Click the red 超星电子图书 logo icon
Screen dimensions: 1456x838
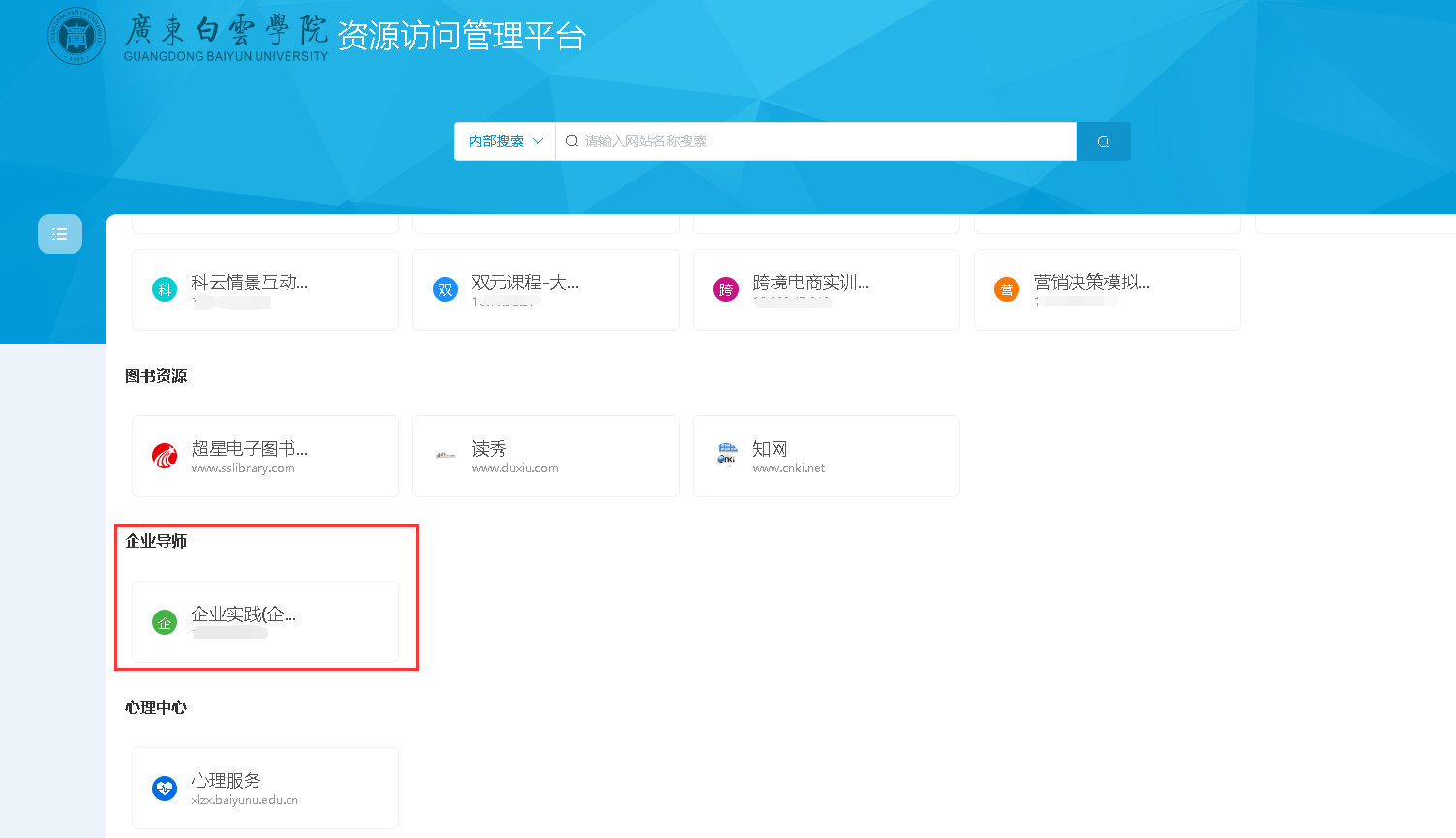tap(165, 456)
